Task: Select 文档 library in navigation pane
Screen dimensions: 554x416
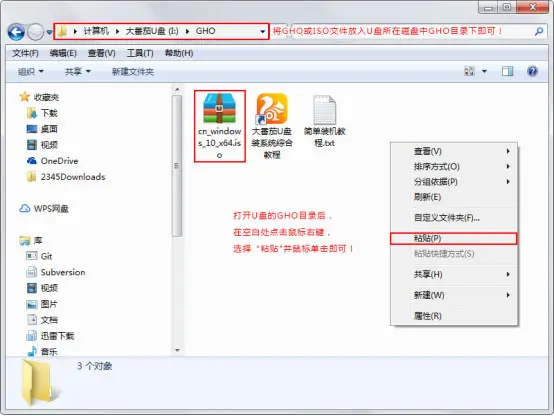Action: [49, 320]
